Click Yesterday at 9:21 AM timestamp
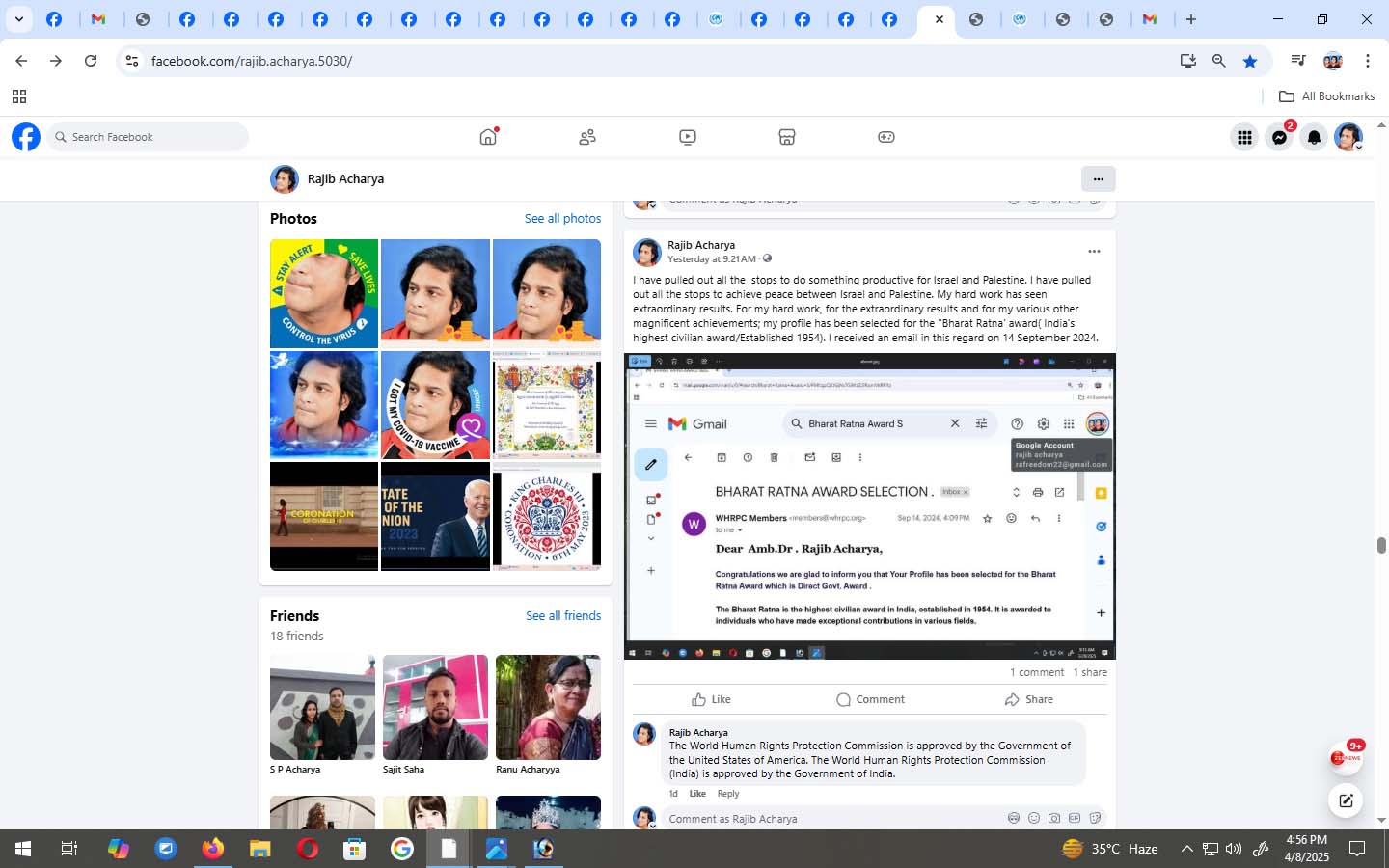 (x=712, y=258)
